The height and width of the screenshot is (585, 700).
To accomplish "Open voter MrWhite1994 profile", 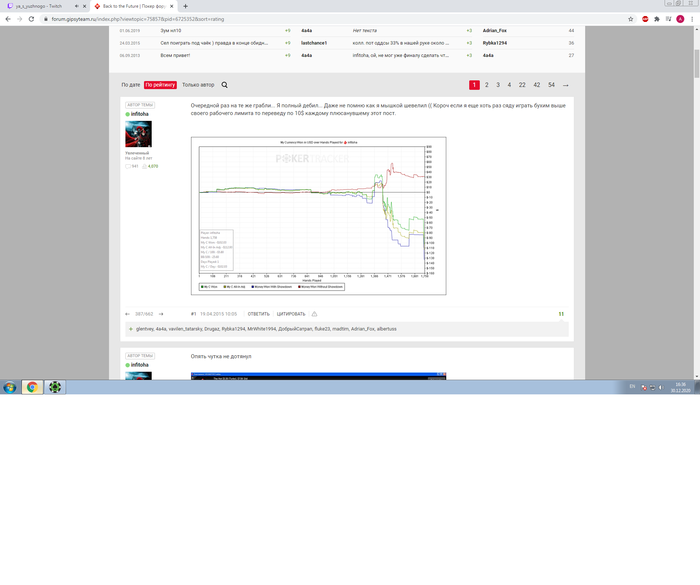I will pyautogui.click(x=262, y=329).
